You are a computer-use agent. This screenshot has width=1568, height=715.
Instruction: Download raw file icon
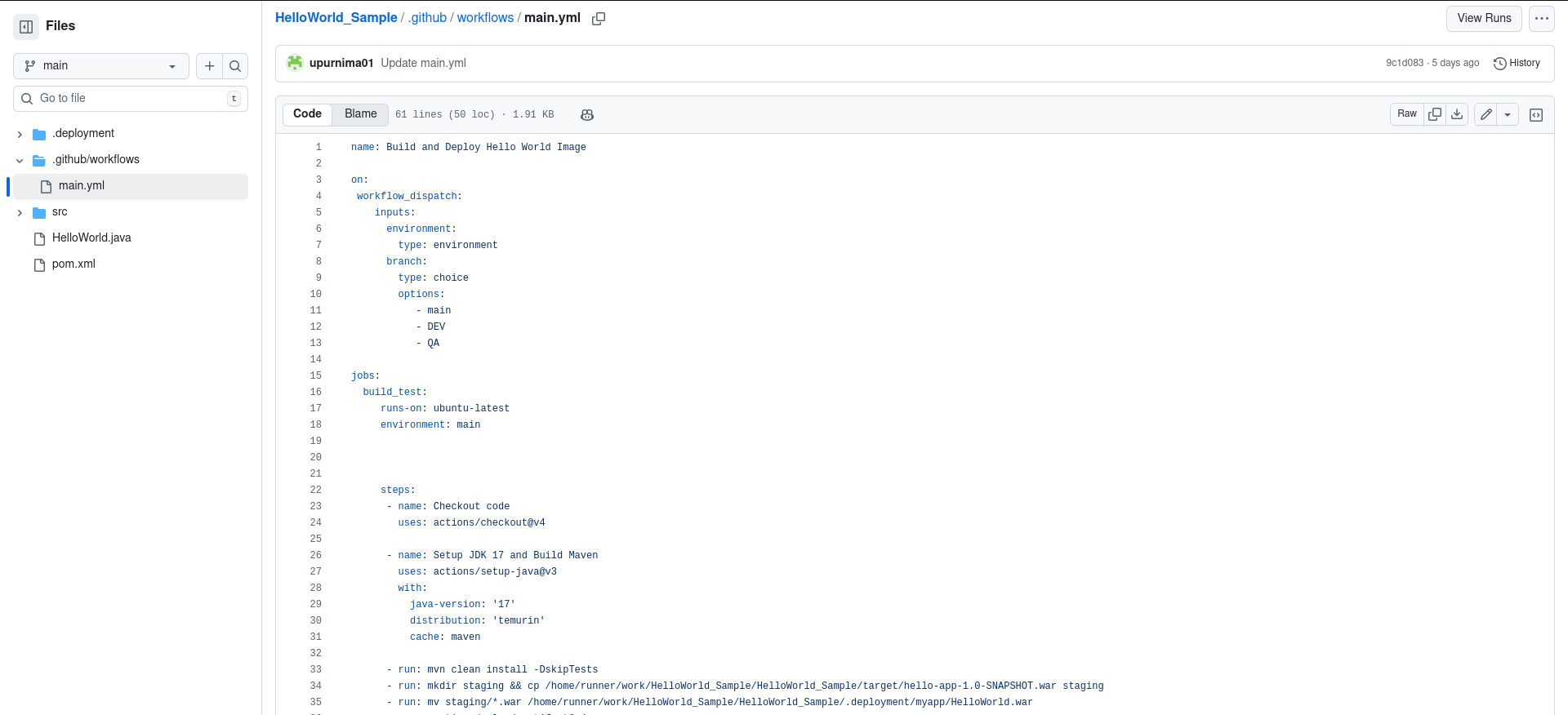tap(1457, 114)
